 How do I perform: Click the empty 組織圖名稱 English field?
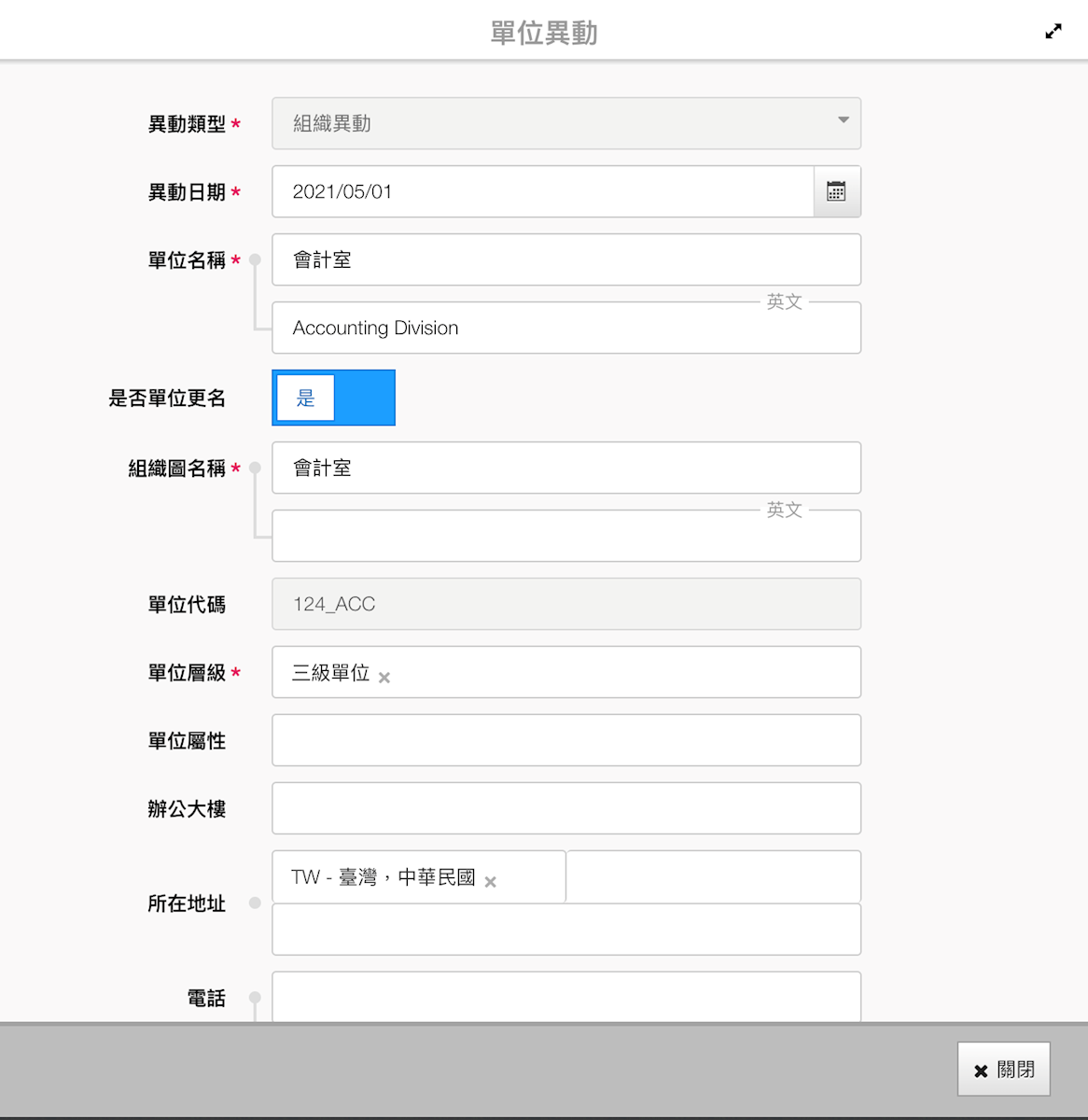pyautogui.click(x=565, y=537)
